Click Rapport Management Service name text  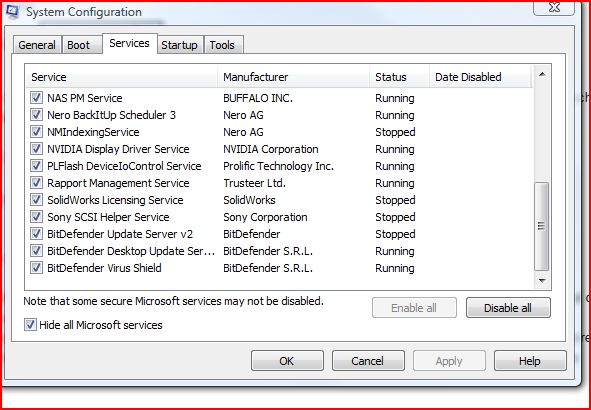(118, 183)
